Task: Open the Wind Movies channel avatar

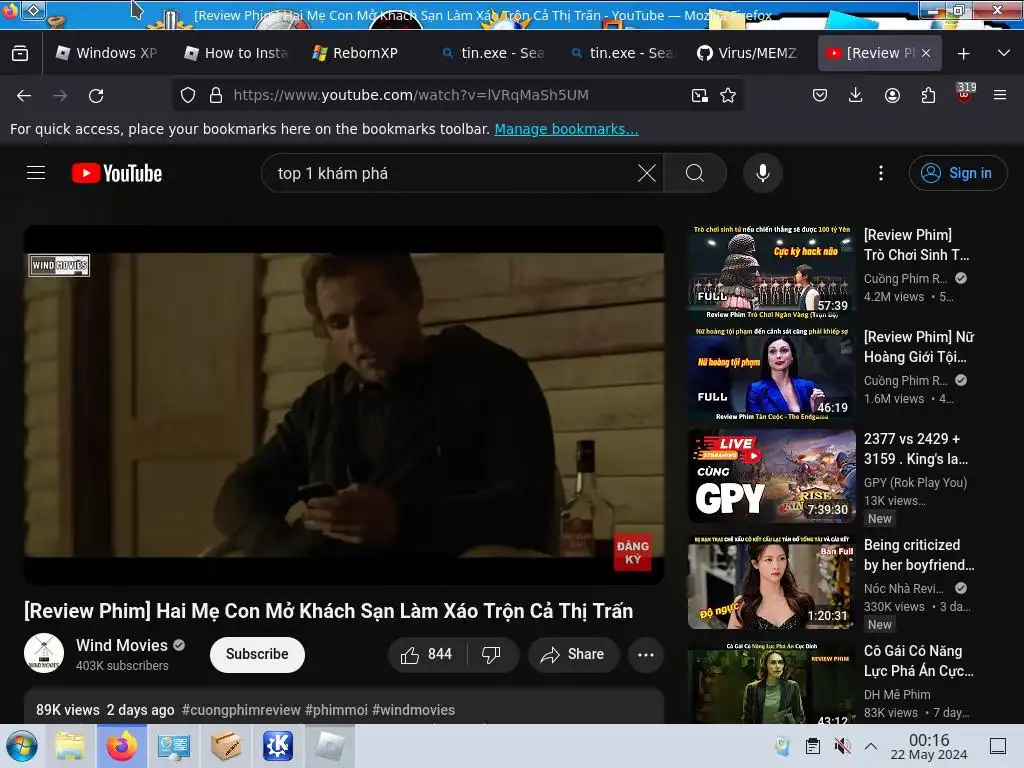Action: point(44,654)
